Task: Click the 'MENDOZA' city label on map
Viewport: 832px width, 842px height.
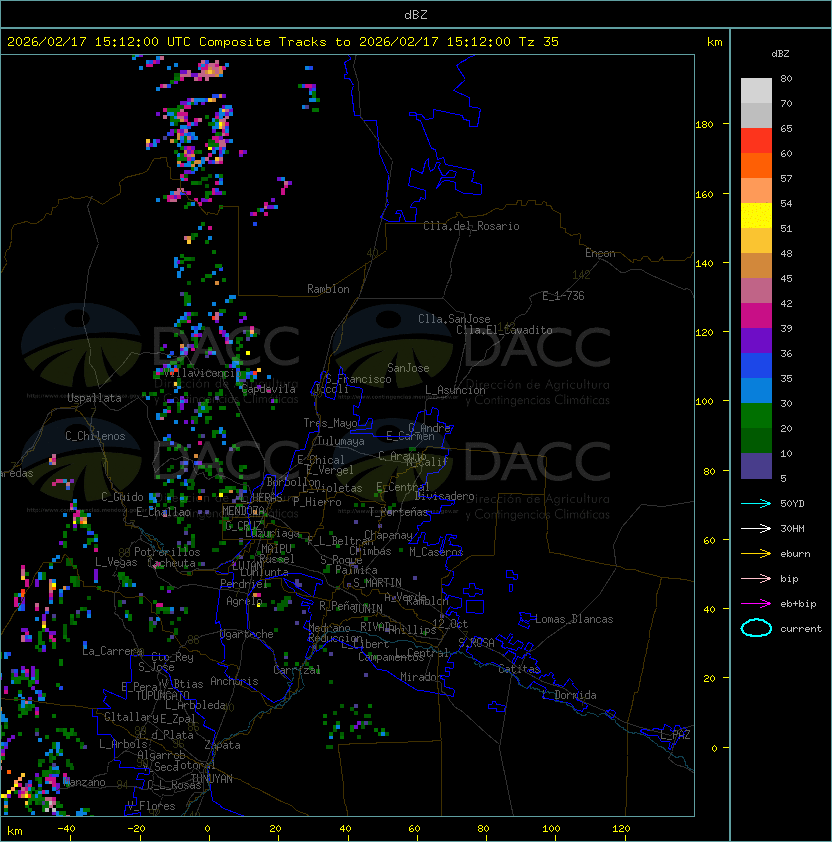Action: (243, 510)
